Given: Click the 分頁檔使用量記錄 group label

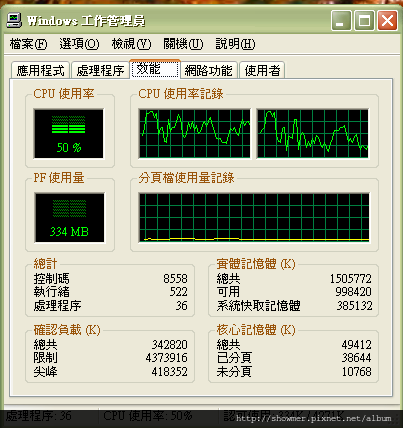Looking at the screenshot, I should point(186,178).
